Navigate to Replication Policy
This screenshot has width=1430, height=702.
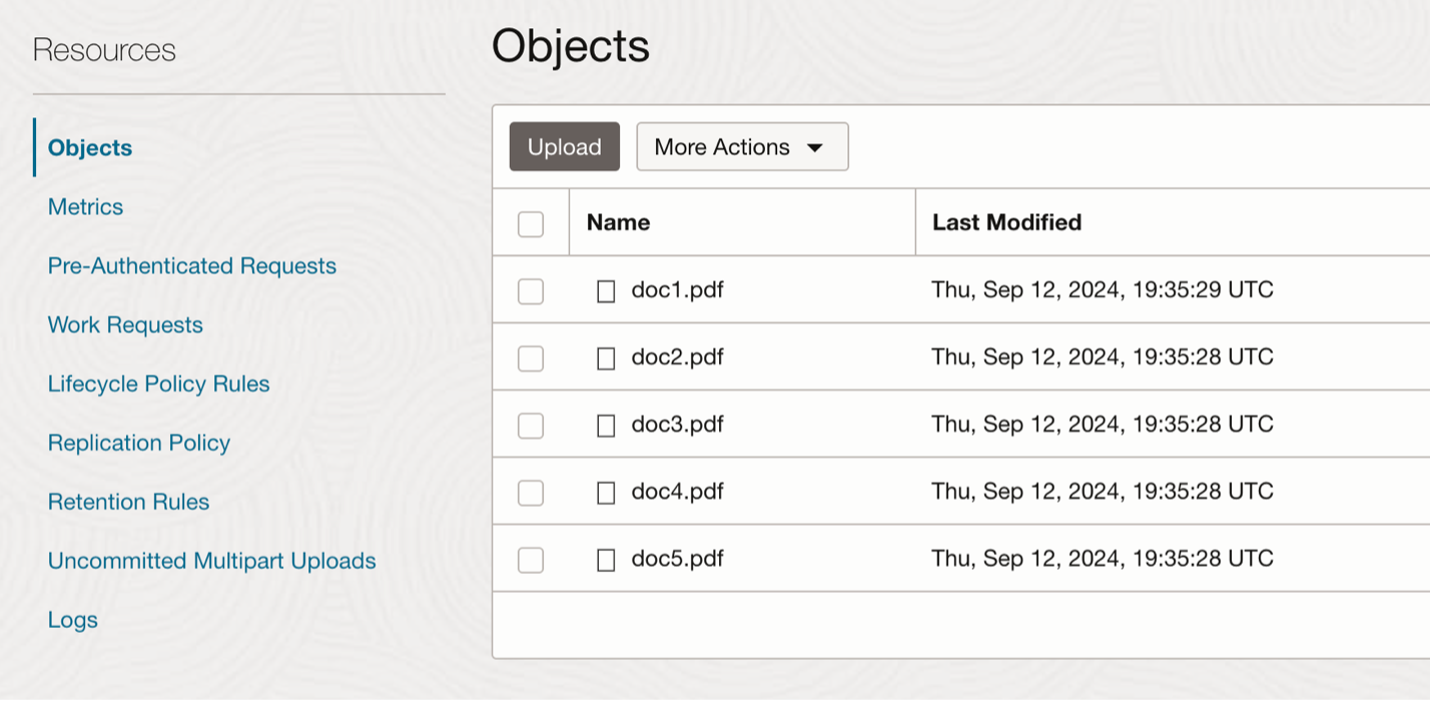(139, 443)
